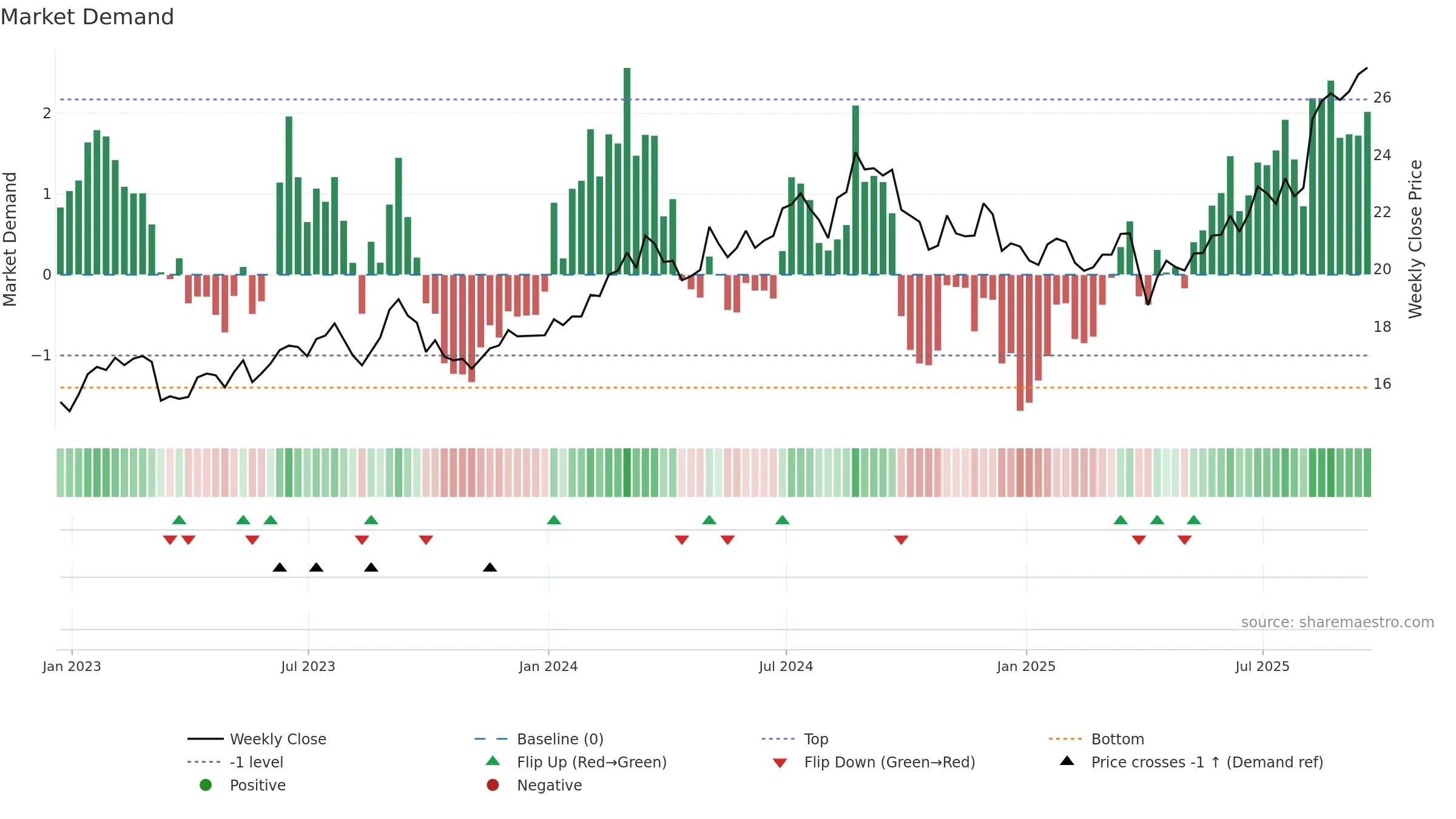
Task: Click the Market Demand y-axis title
Action: pos(10,239)
